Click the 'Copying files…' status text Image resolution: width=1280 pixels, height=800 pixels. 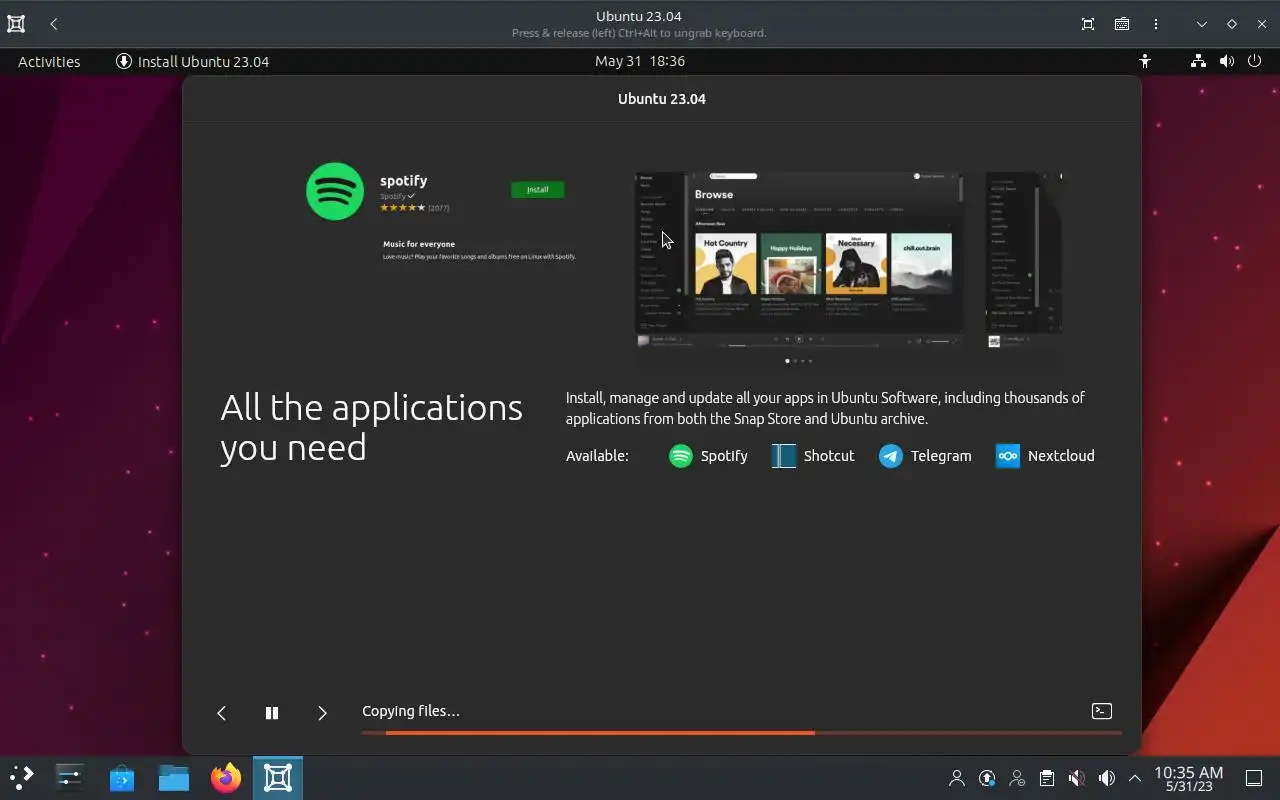coord(411,711)
